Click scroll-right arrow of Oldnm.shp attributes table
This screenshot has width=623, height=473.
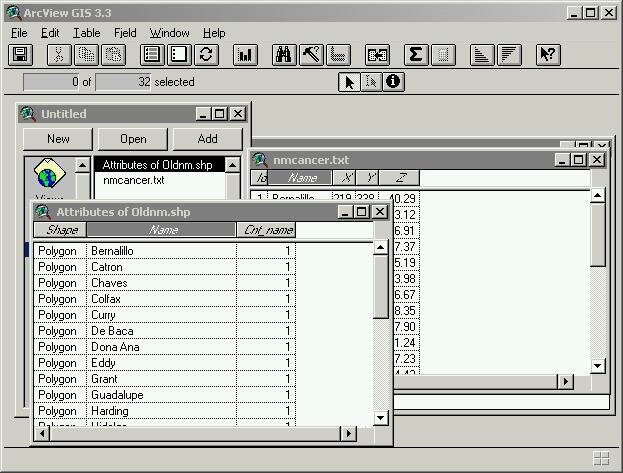click(348, 433)
